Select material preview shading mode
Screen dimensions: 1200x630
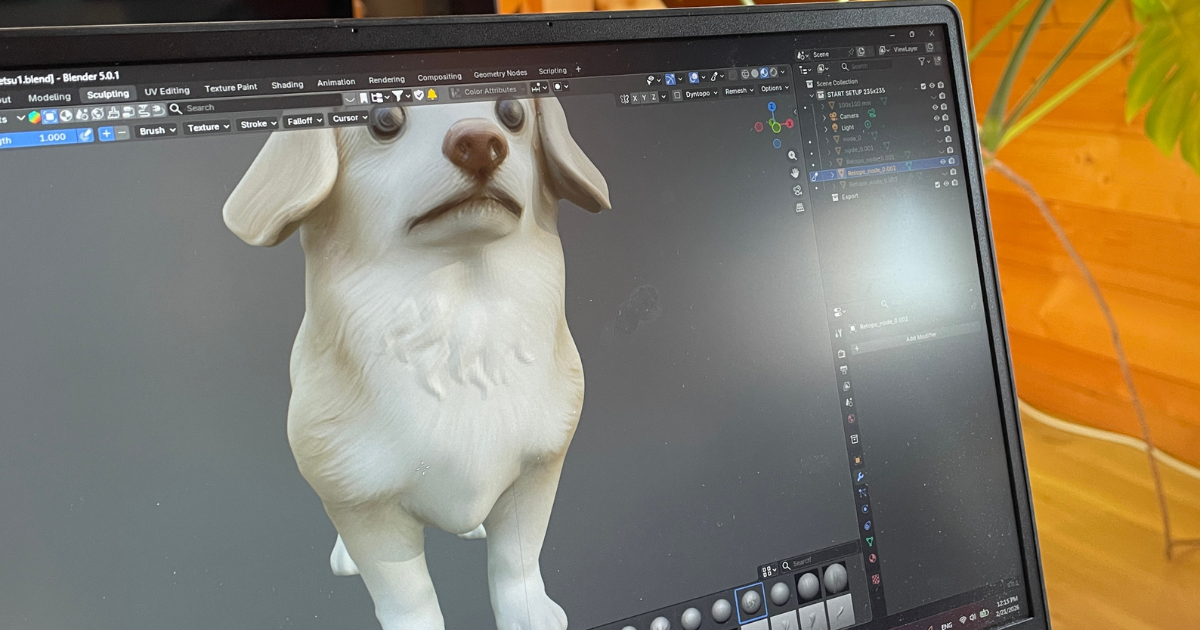coord(764,73)
